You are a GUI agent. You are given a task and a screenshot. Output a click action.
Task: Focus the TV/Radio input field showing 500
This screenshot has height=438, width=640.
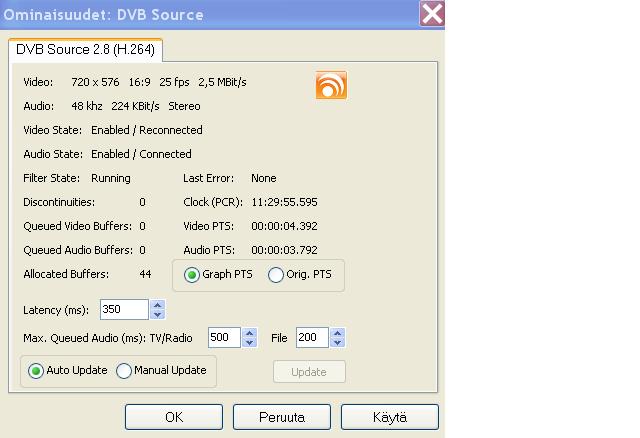click(x=224, y=337)
